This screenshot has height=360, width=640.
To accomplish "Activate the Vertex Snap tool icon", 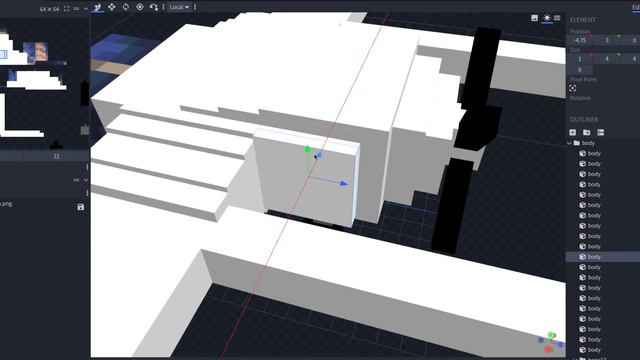I will click(x=153, y=7).
